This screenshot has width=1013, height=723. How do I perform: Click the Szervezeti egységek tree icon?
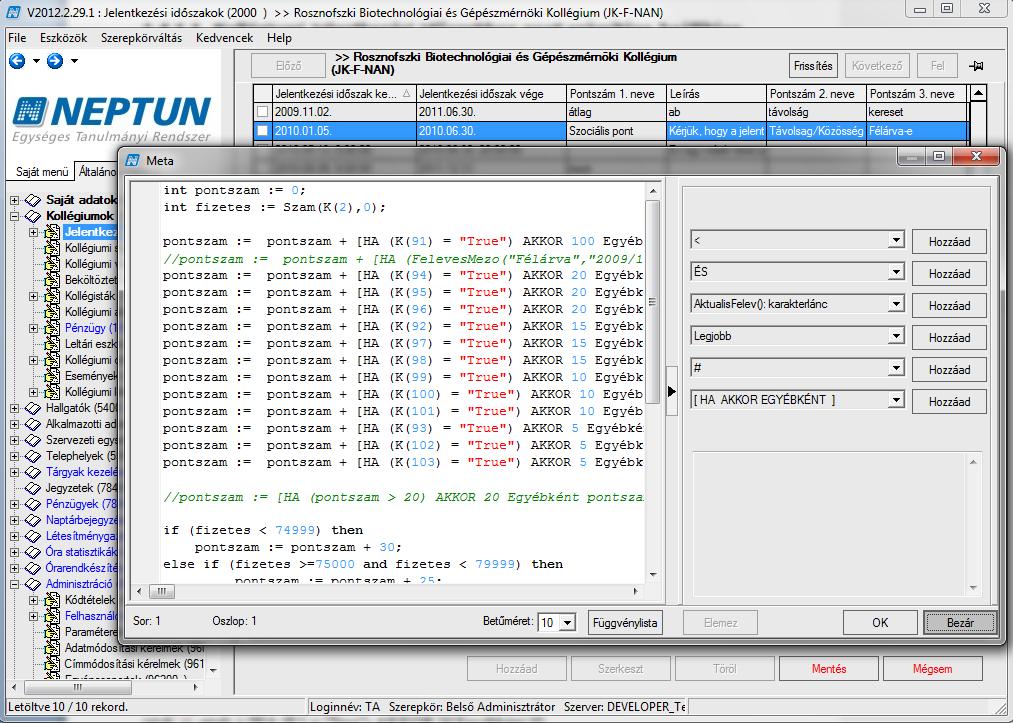pos(33,440)
